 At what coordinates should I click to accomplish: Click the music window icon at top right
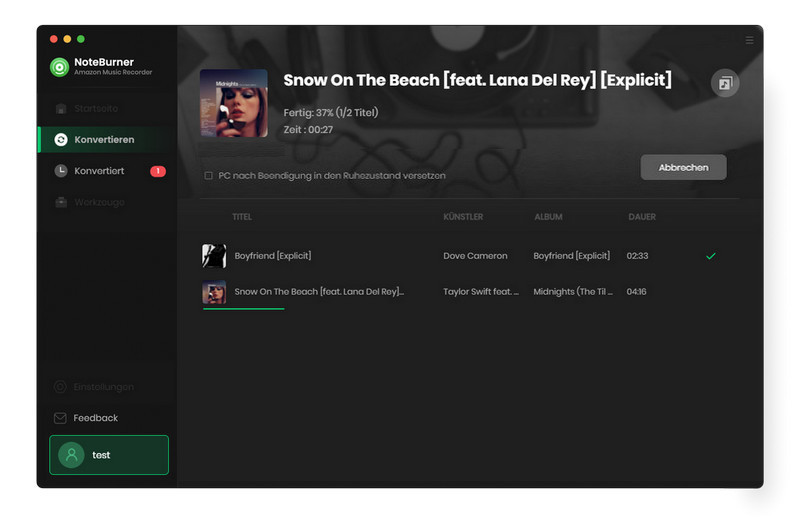pyautogui.click(x=725, y=83)
